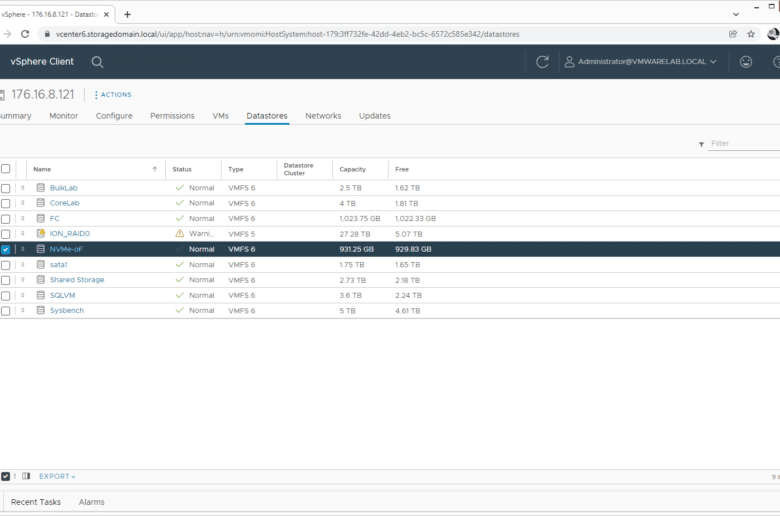
Task: Check the BulkLab row checkbox
Action: 5,188
